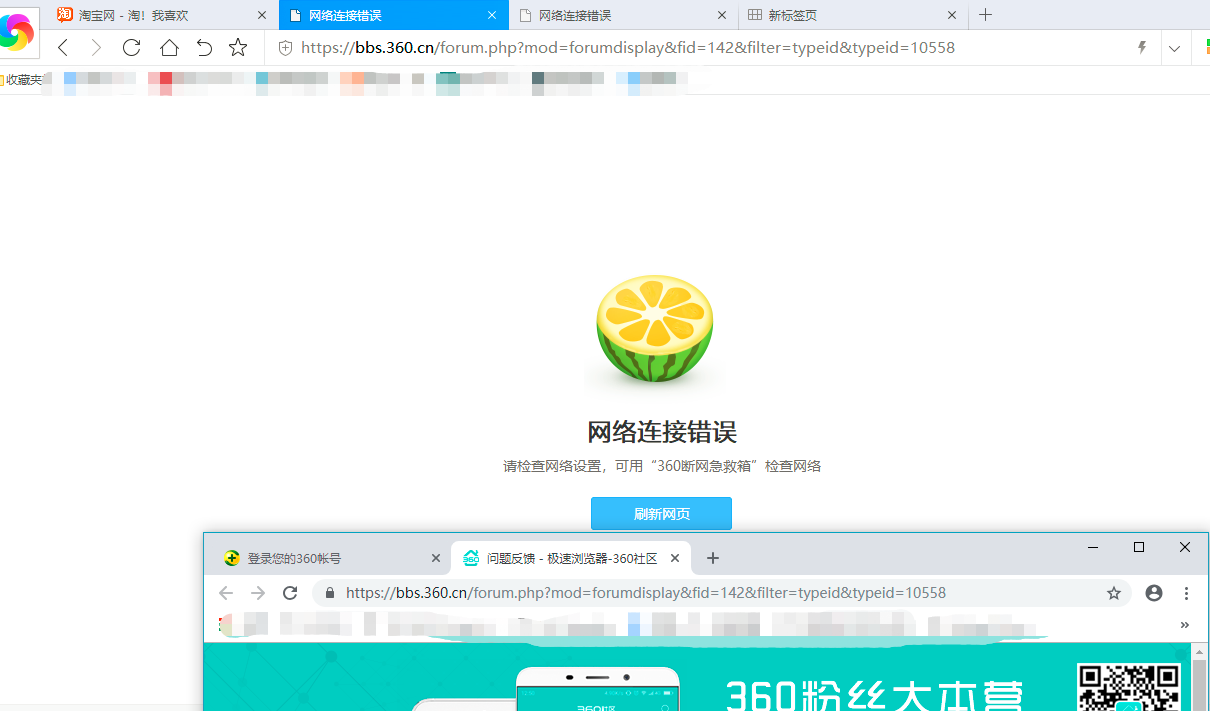Open a new tab with the plus button
The height and width of the screenshot is (711, 1210).
pos(985,14)
